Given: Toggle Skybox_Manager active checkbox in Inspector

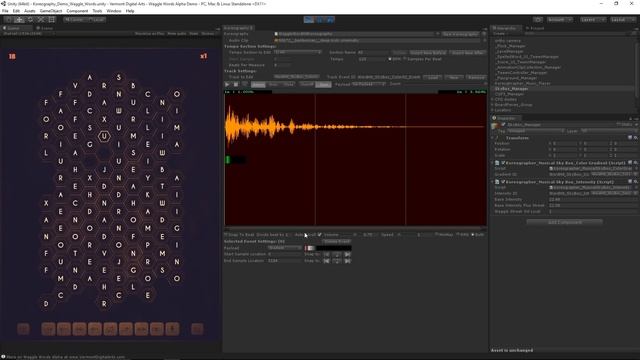Looking at the screenshot, I should click(x=503, y=124).
